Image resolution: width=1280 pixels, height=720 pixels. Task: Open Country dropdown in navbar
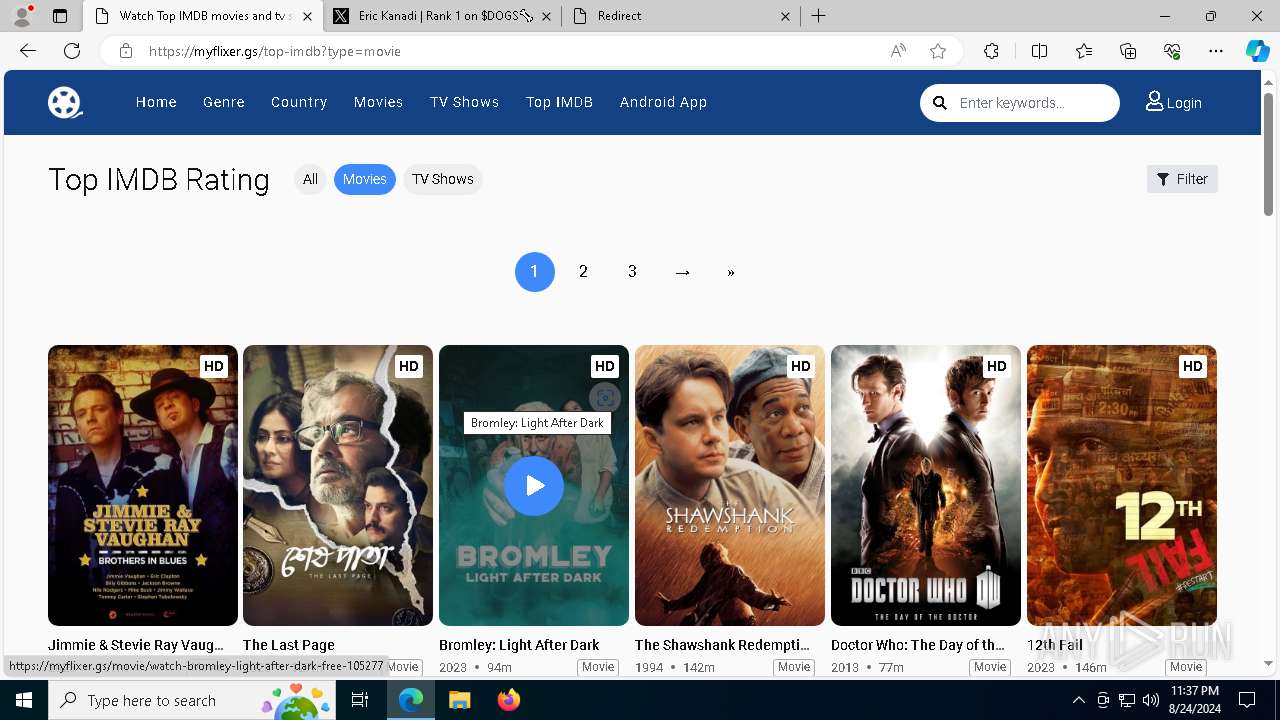299,102
